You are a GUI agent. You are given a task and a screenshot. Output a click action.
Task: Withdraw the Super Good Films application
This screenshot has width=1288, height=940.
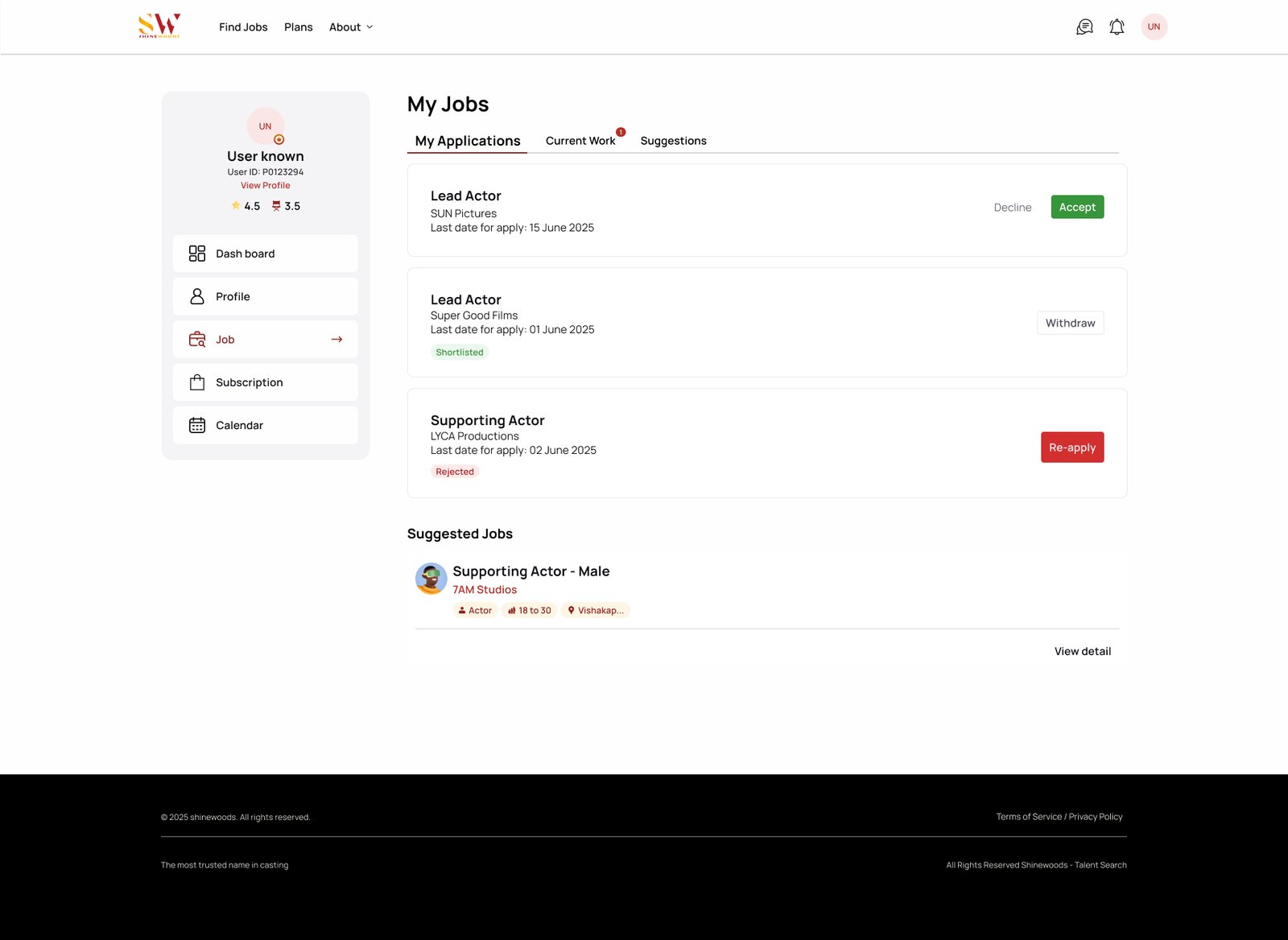pos(1071,323)
